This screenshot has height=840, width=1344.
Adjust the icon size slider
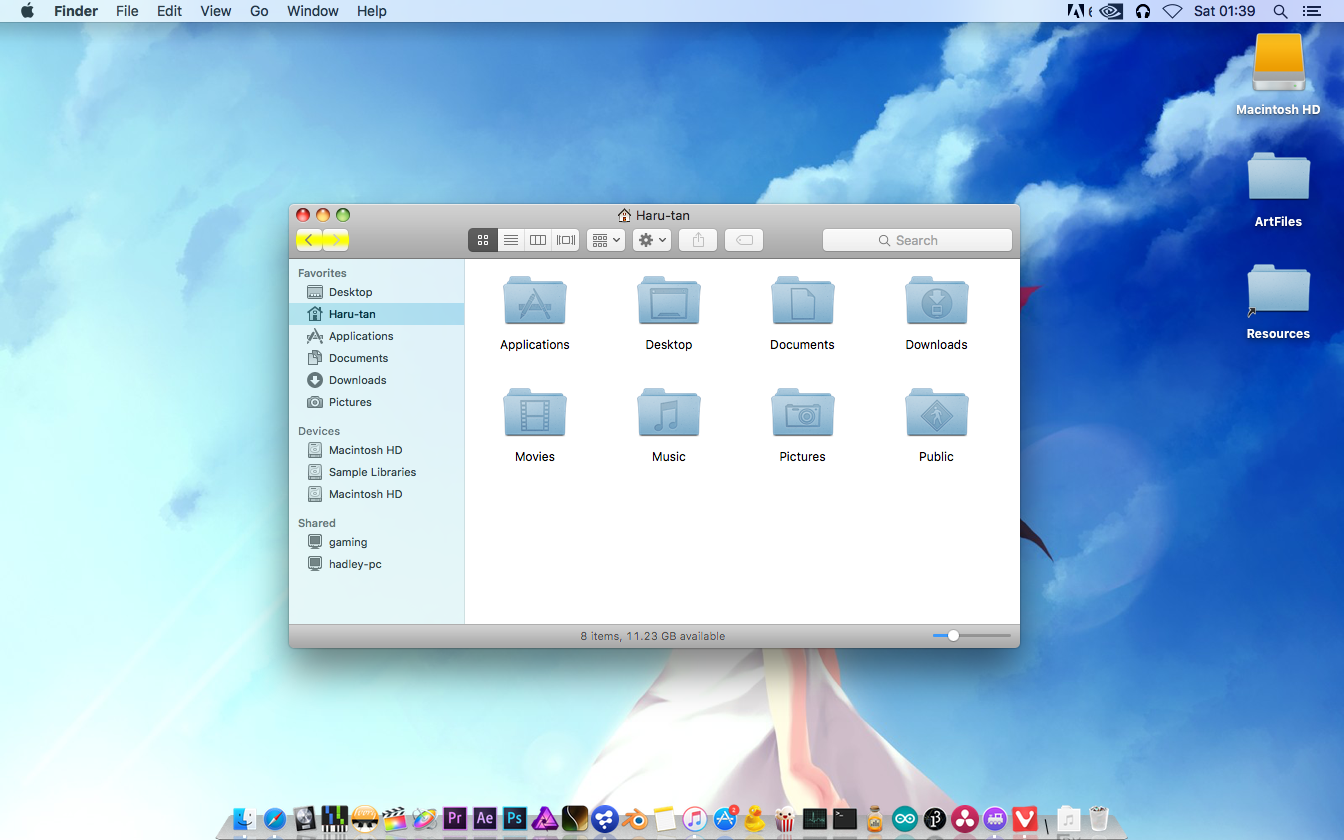click(x=953, y=636)
